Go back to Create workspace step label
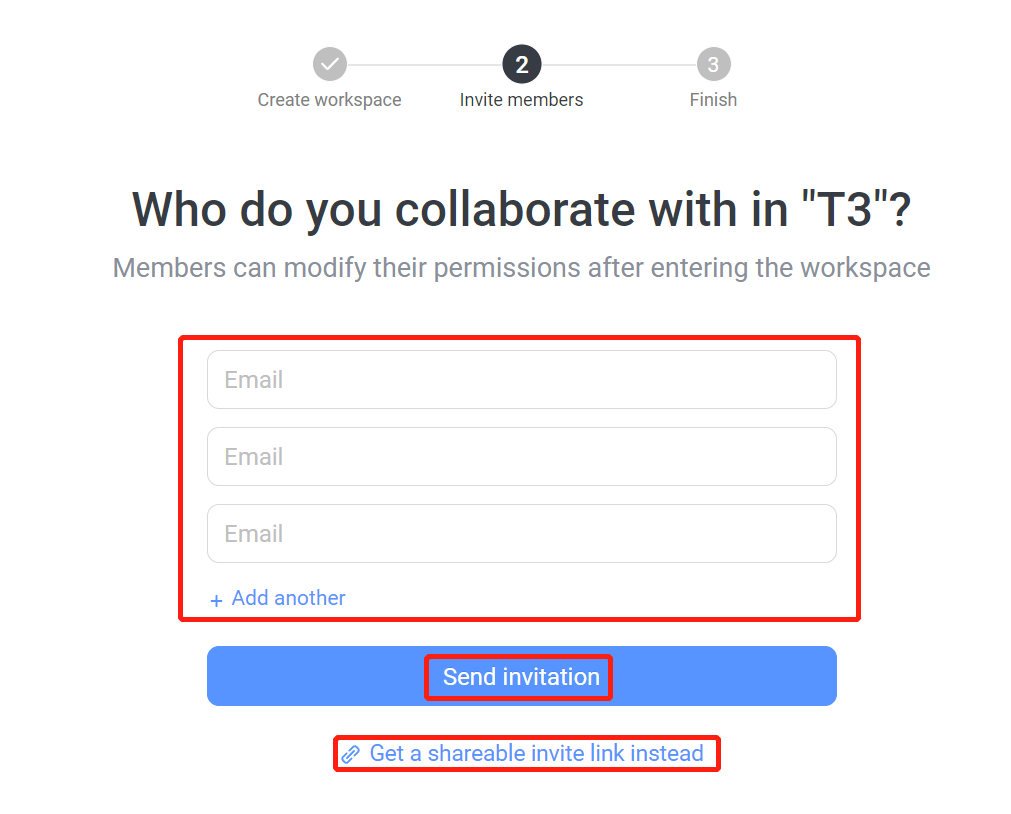This screenshot has height=814, width=1011. (329, 100)
